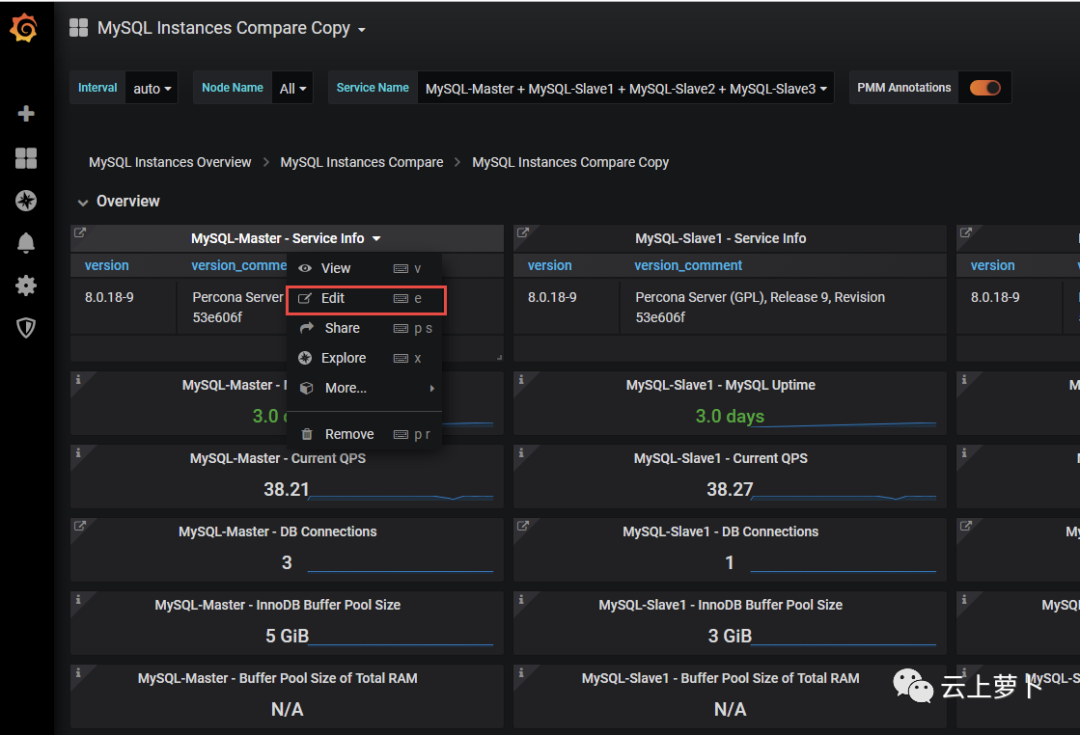Open the Alerting bell icon in sidebar
Viewport: 1080px width, 735px height.
(26, 242)
